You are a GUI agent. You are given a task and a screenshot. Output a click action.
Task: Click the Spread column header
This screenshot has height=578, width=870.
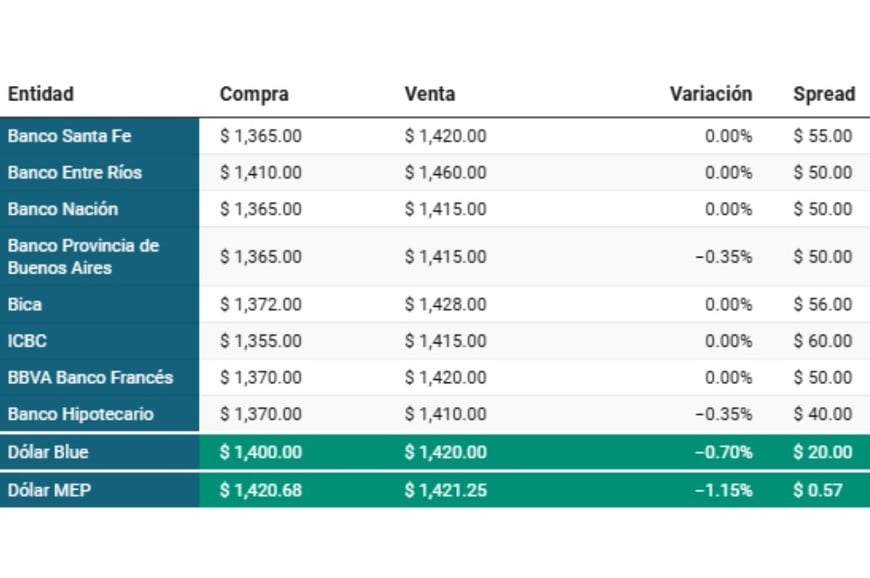(x=824, y=94)
